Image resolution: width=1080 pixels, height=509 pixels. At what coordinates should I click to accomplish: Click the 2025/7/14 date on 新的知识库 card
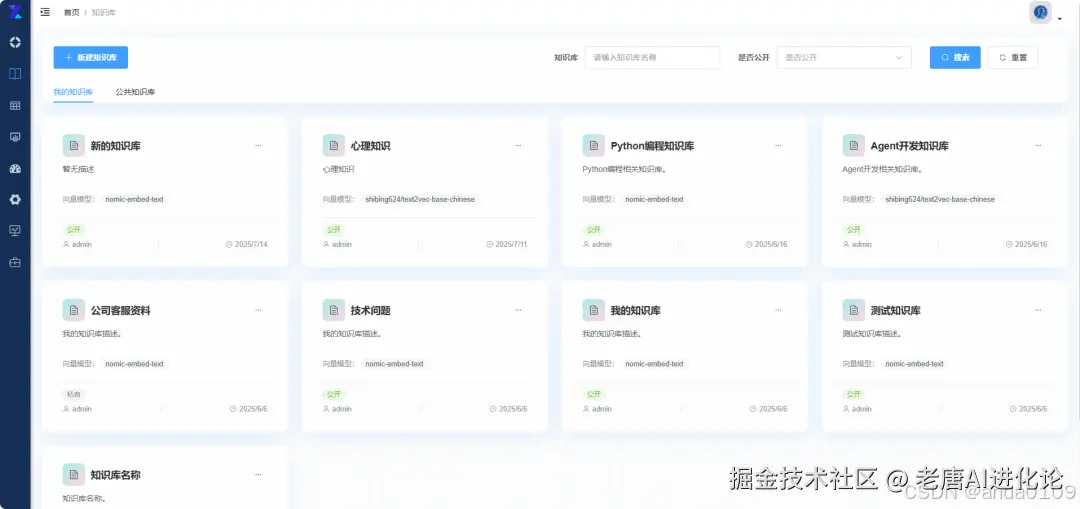pos(247,245)
